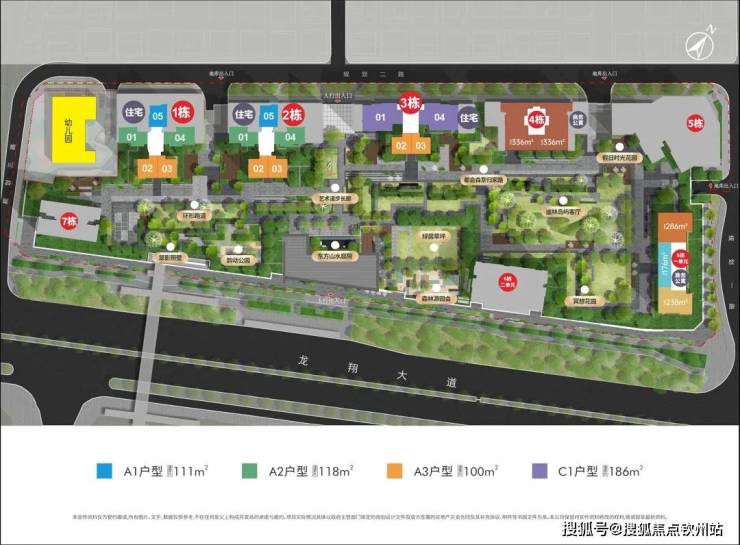
Task: Click the red 3栋 building badge
Action: point(410,102)
